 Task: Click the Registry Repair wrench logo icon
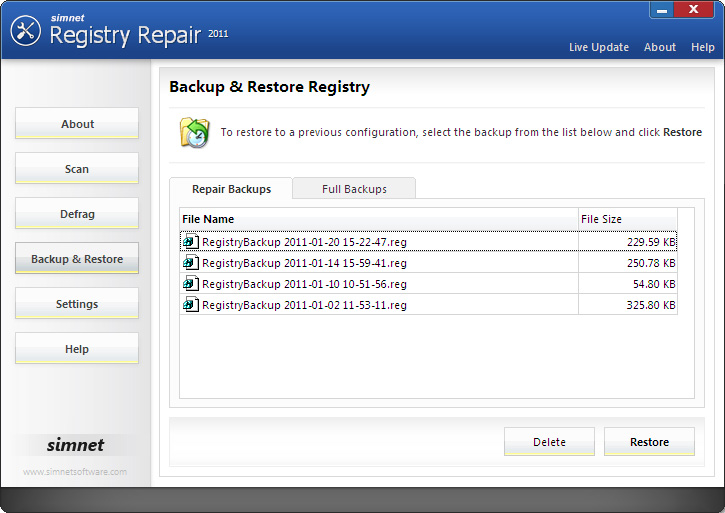25,31
